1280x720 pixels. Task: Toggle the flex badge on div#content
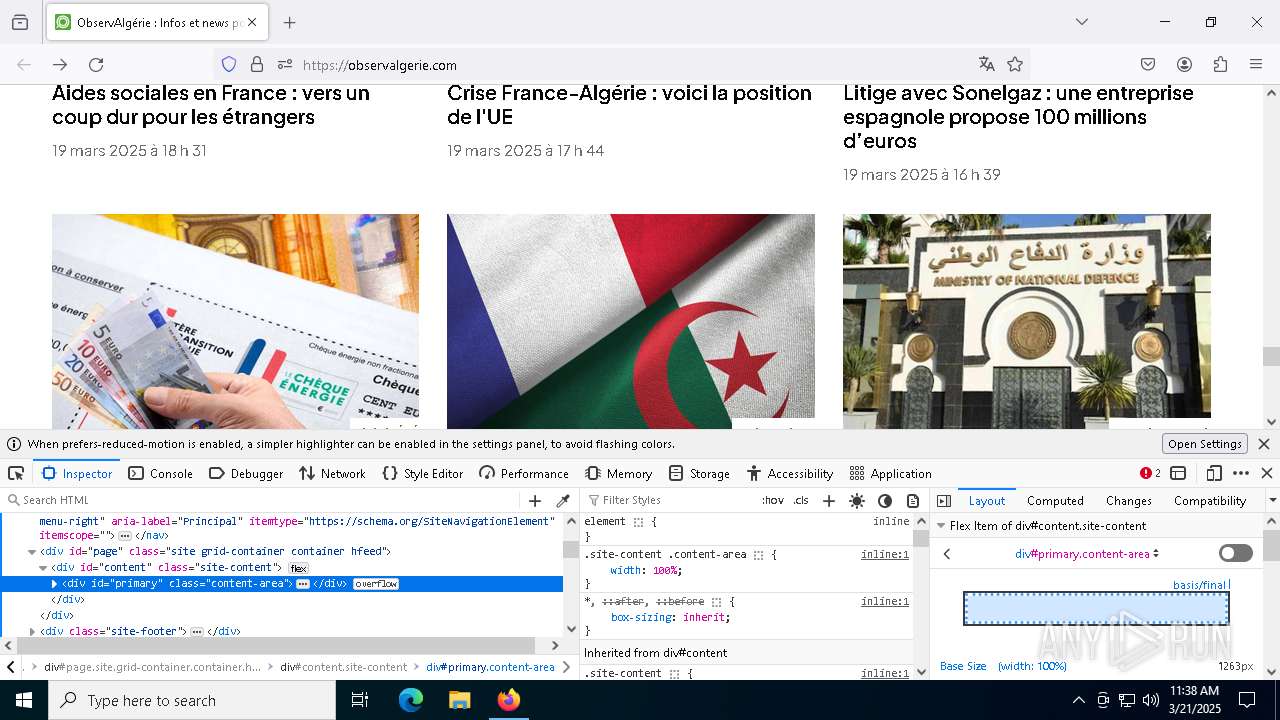(298, 568)
